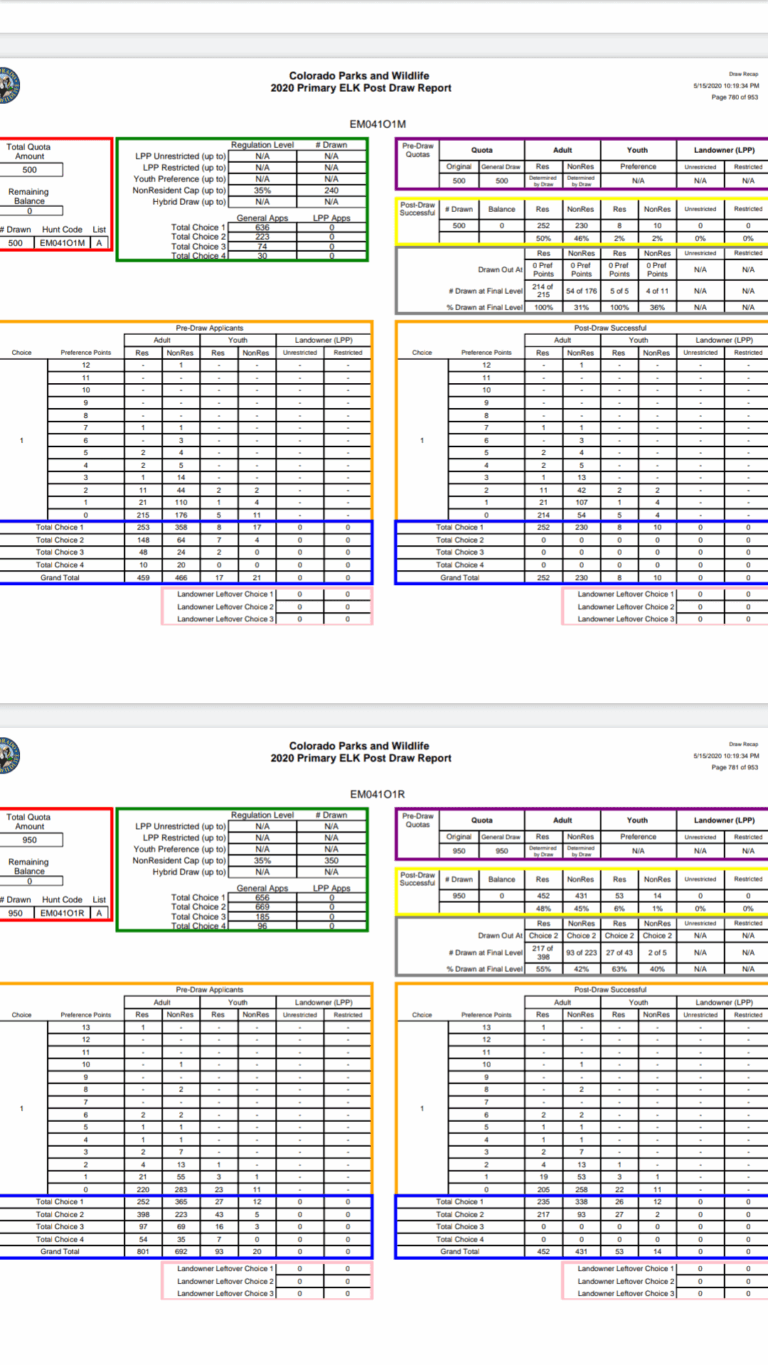Click the EM041O1R hunt code cell in the red box

pos(62,913)
